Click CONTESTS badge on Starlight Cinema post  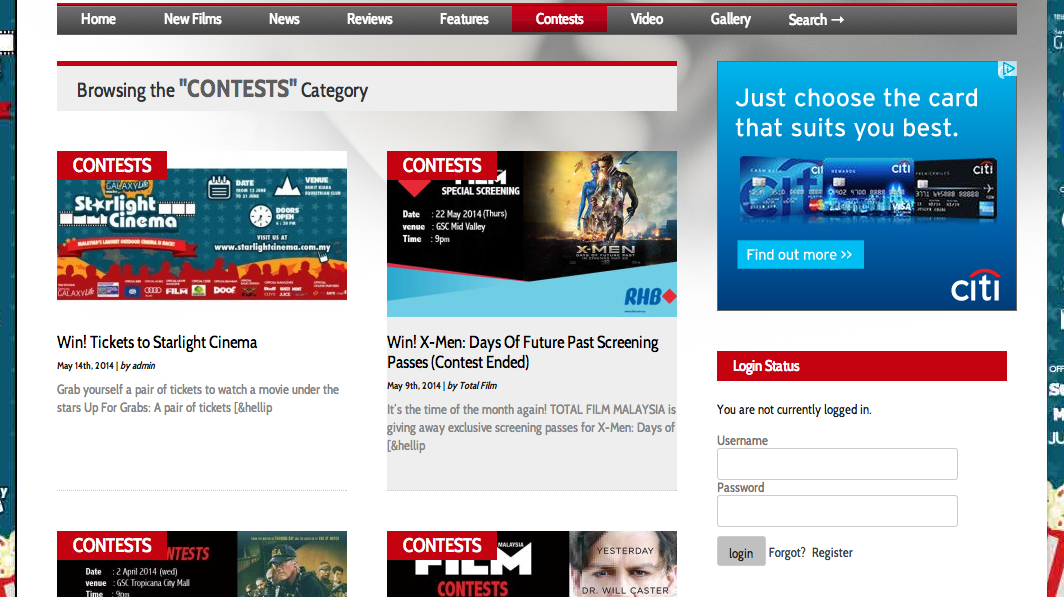coord(112,166)
